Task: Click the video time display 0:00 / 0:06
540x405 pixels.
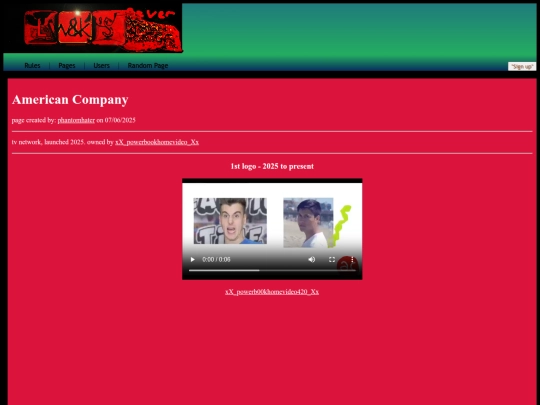Action: tap(216, 259)
